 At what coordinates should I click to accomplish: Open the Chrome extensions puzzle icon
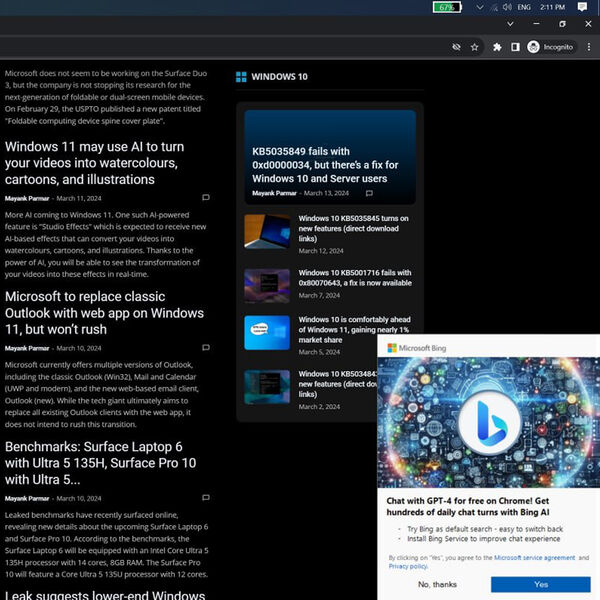click(497, 47)
